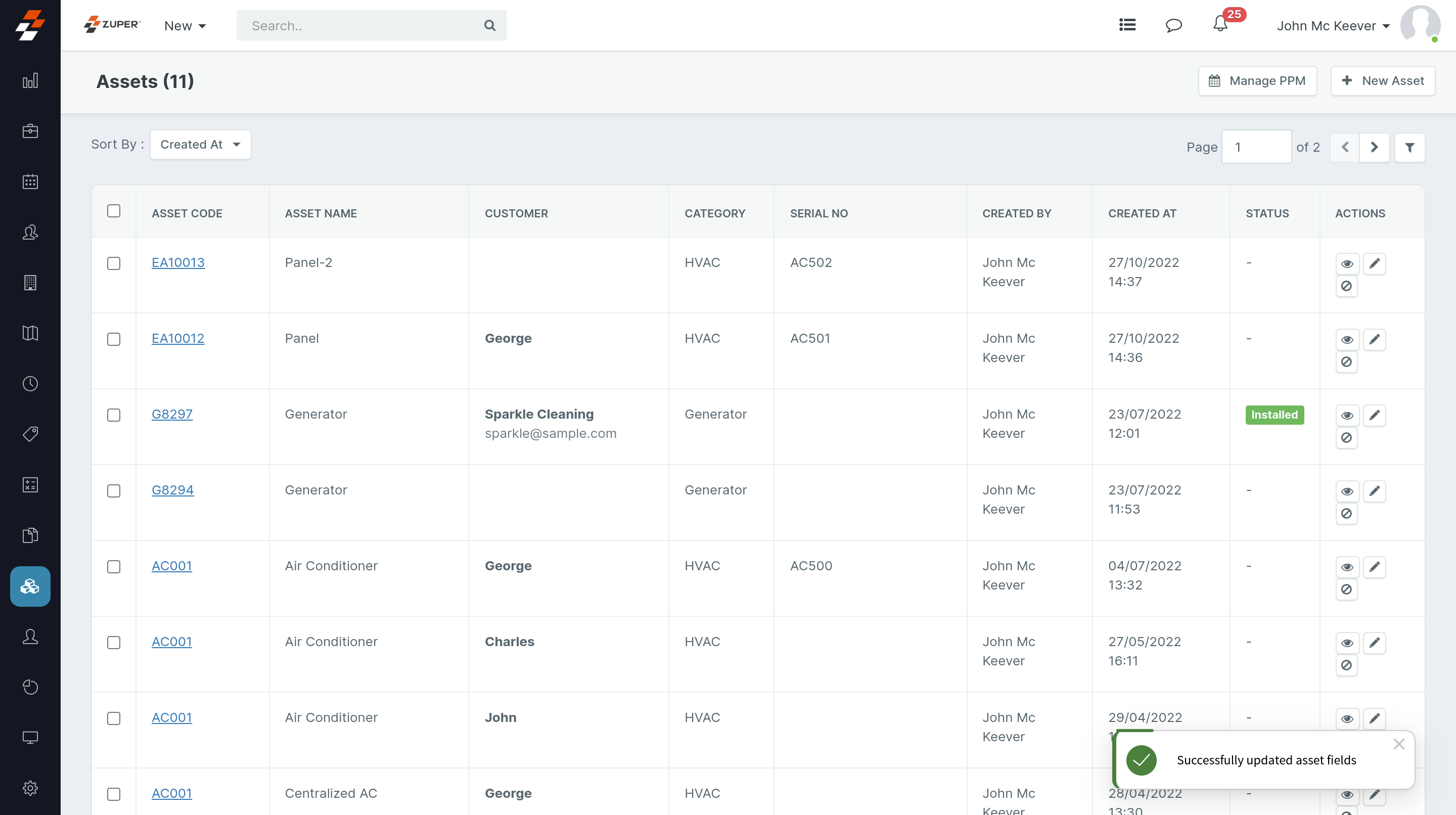
Task: Open the New dropdown menu
Action: [x=185, y=26]
